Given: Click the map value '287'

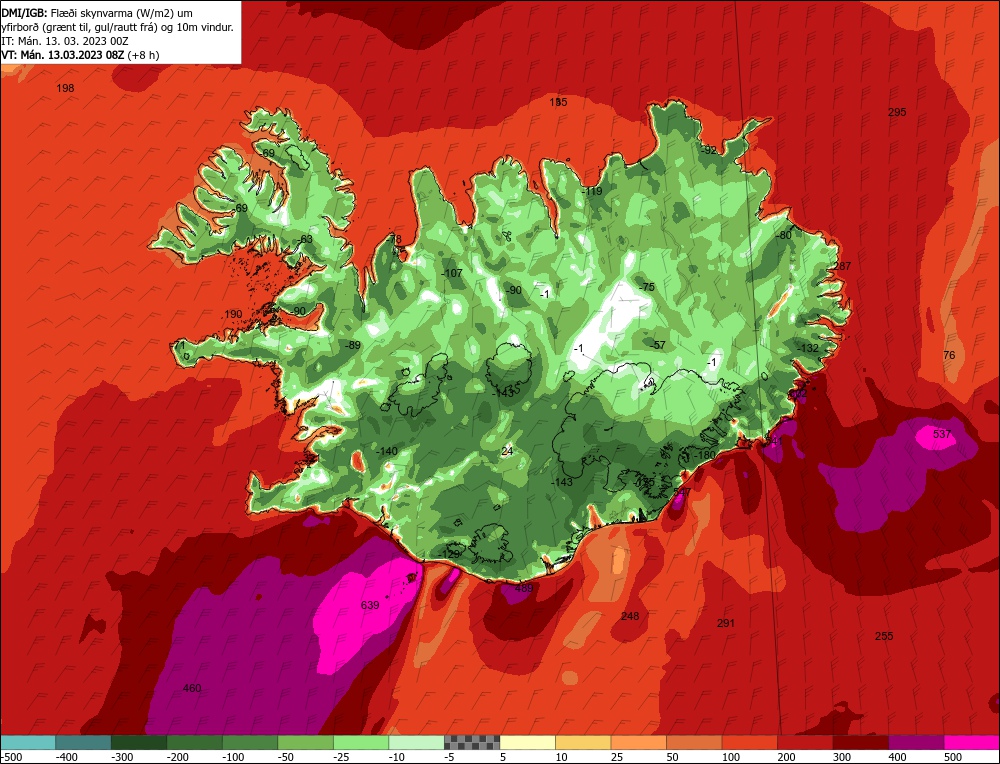Looking at the screenshot, I should coord(842,267).
